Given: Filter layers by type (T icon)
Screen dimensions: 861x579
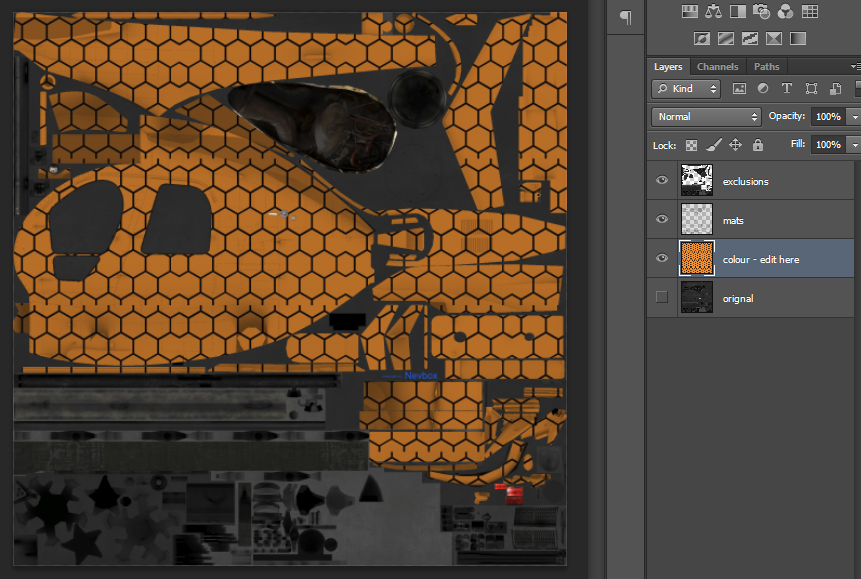Looking at the screenshot, I should click(787, 89).
